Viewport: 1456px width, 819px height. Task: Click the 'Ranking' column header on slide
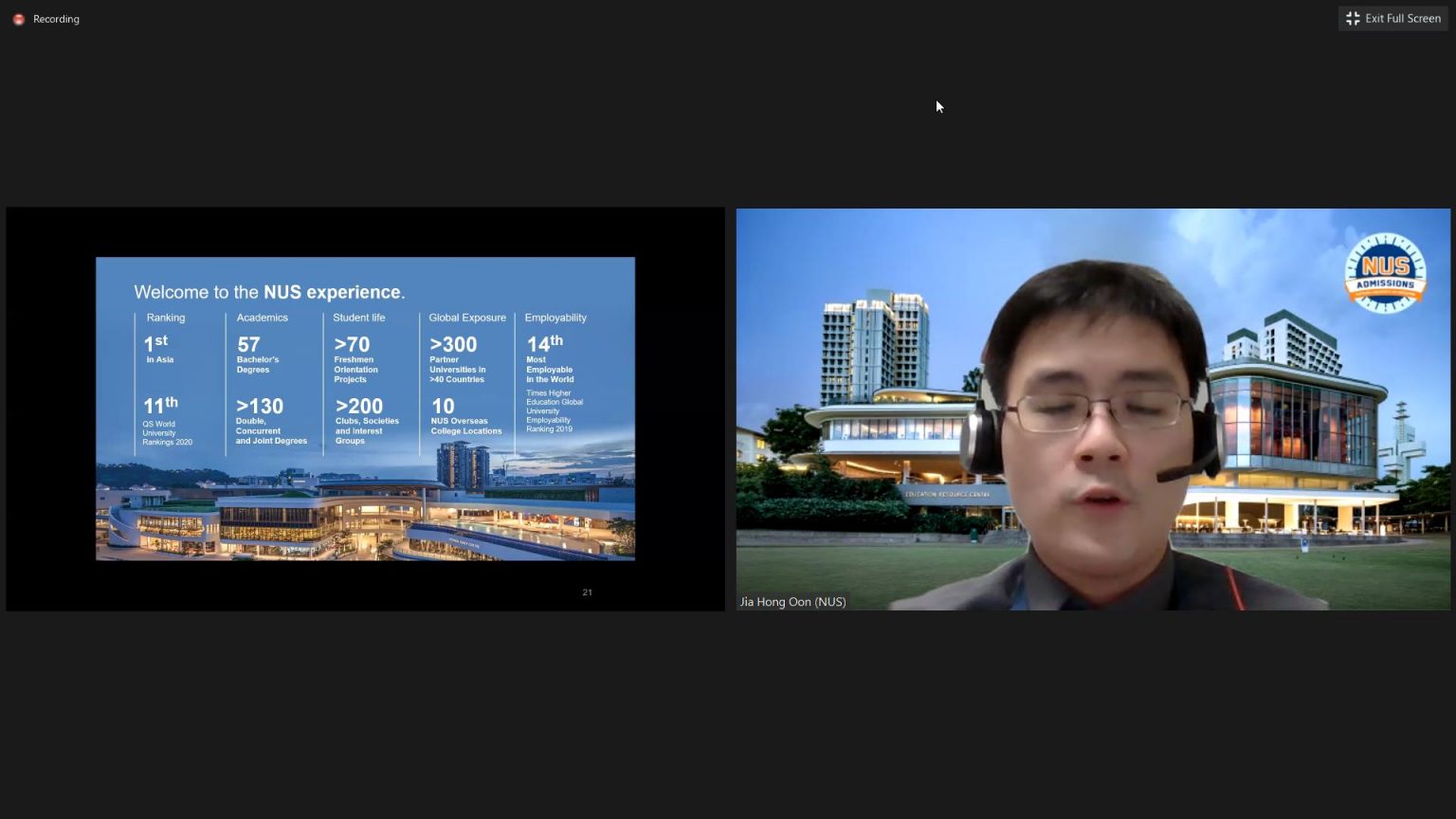pyautogui.click(x=166, y=318)
